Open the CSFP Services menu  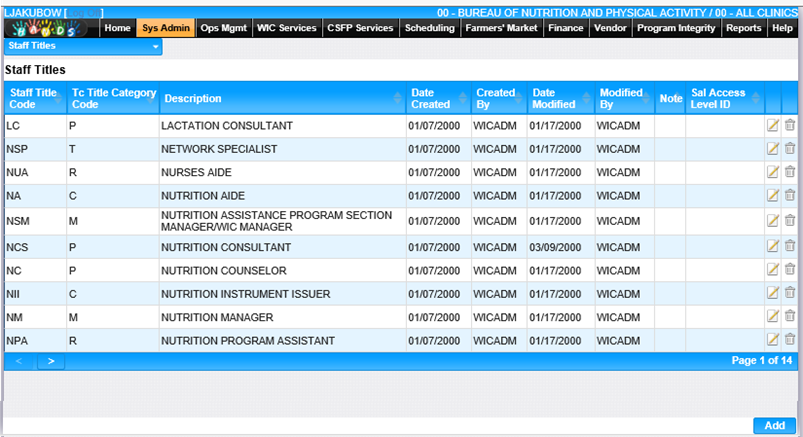point(360,28)
